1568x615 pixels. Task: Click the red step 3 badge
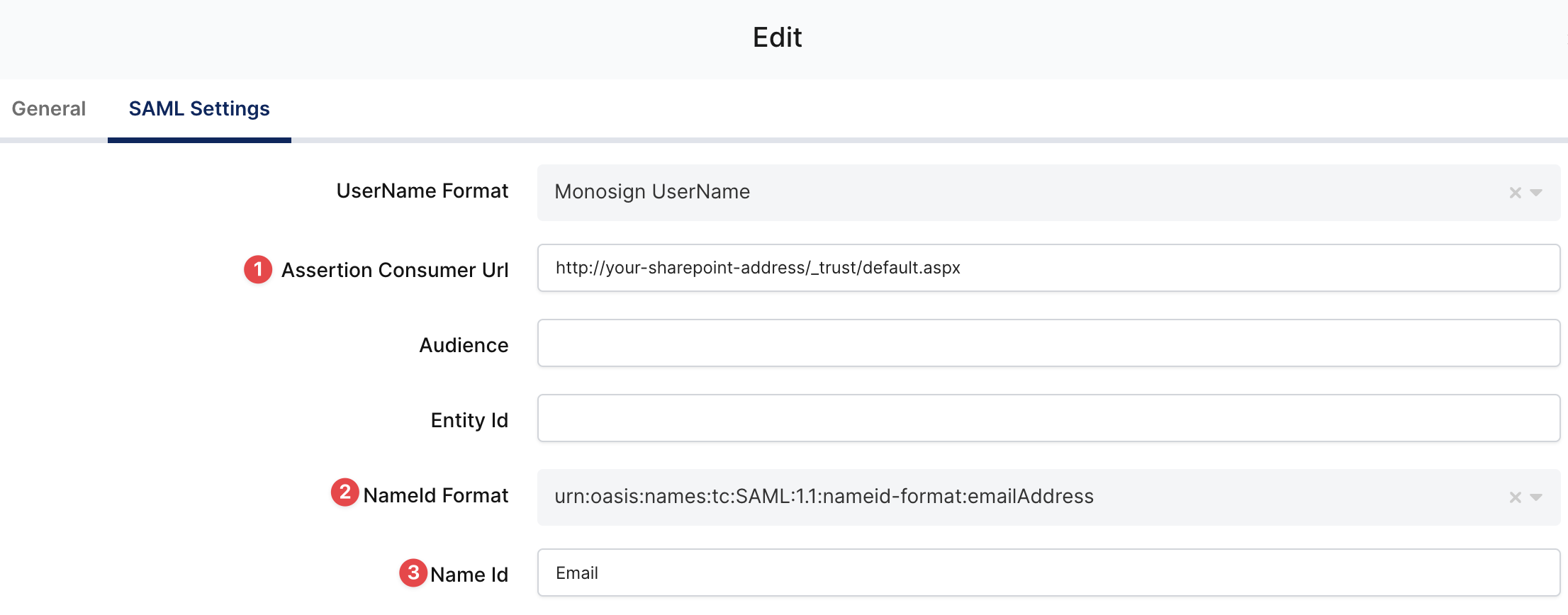tap(413, 572)
